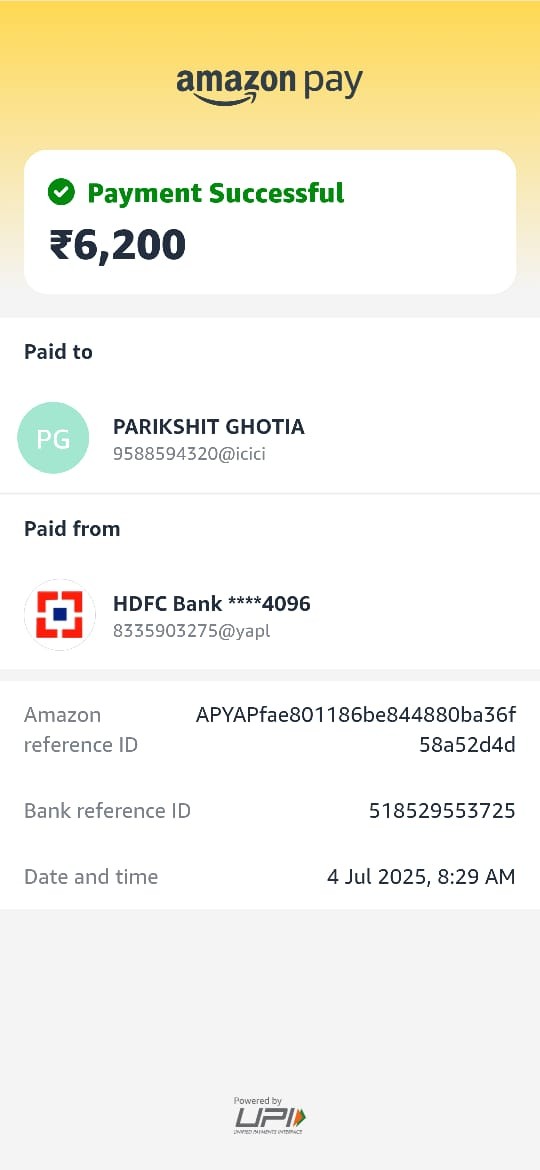Image resolution: width=540 pixels, height=1170 pixels.
Task: Click the UPI ID 9588594320@icici
Action: click(x=189, y=454)
